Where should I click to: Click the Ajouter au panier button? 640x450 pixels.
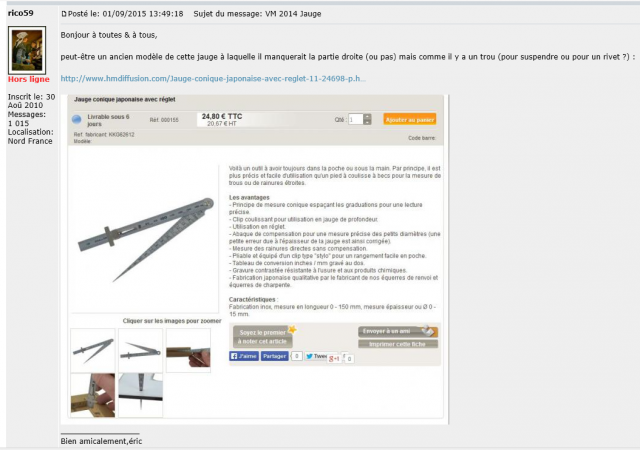pos(410,119)
